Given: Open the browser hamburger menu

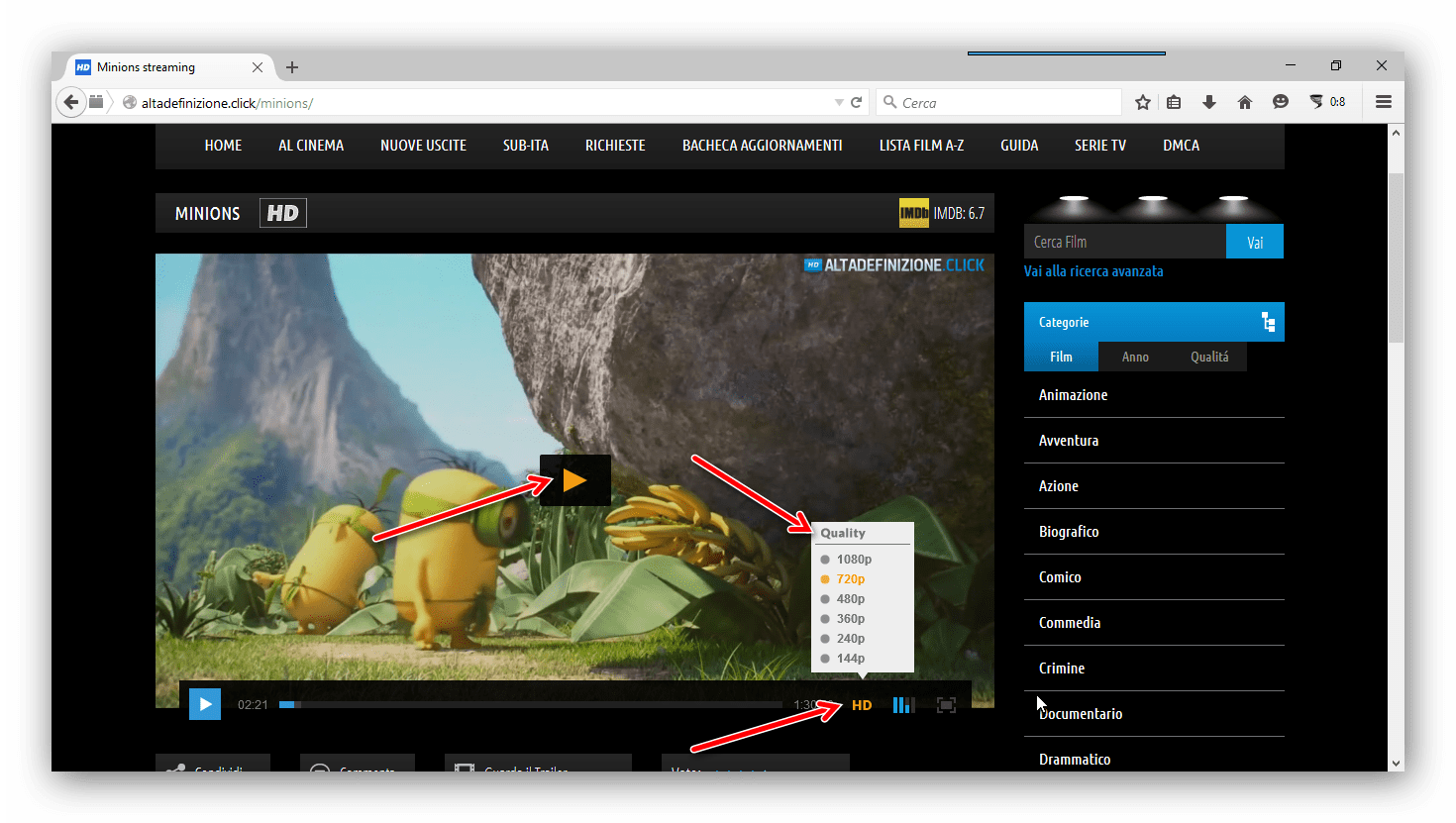Looking at the screenshot, I should (1384, 102).
